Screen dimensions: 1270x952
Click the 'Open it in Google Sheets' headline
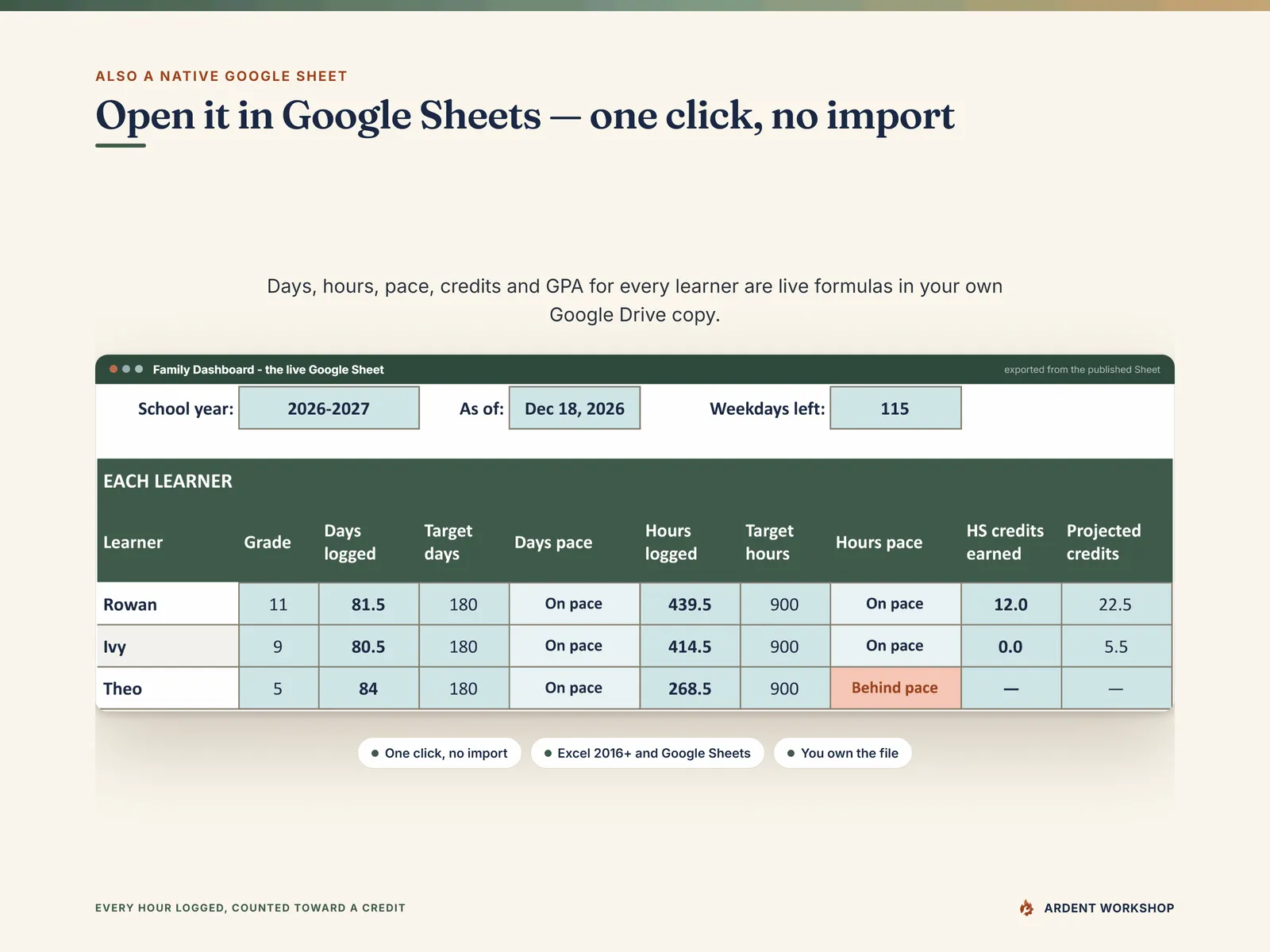coord(525,116)
